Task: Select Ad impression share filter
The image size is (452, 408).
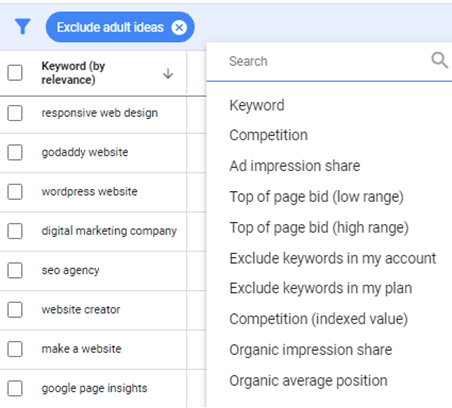Action: (295, 166)
